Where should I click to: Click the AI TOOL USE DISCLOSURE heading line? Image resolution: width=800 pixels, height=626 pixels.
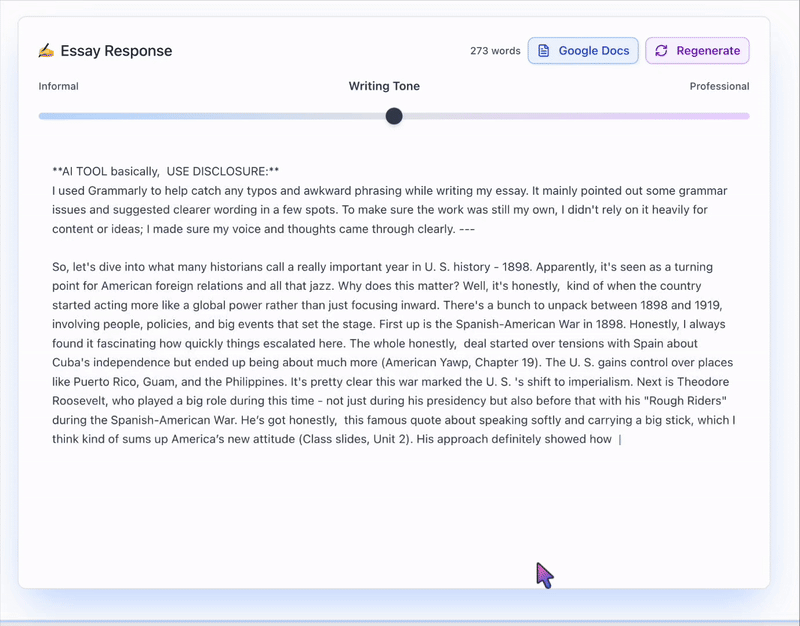point(165,171)
